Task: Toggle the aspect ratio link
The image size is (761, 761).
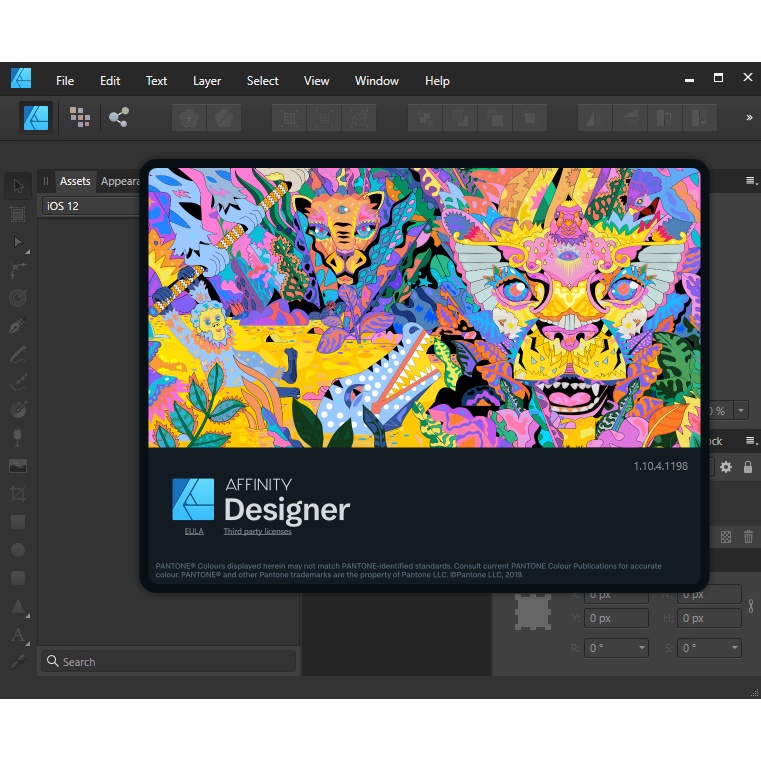Action: point(751,606)
